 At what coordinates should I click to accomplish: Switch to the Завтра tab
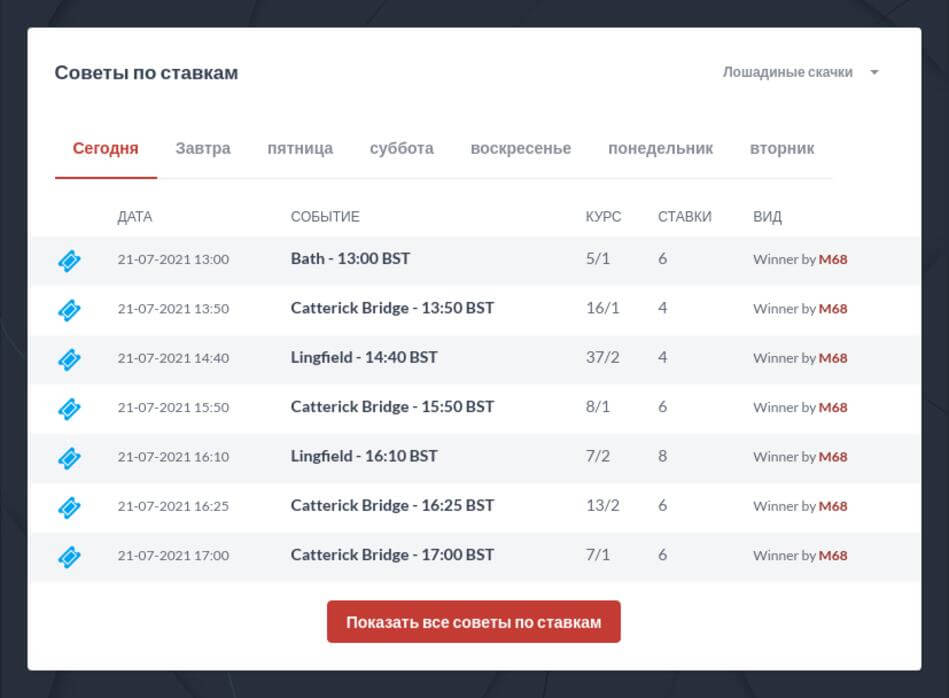tap(203, 149)
